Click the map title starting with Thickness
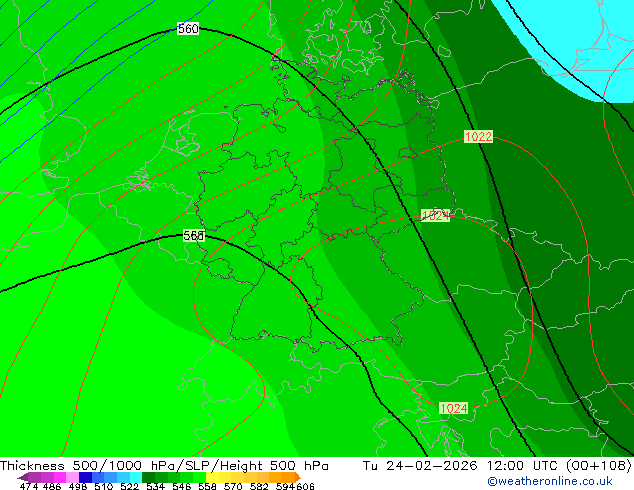The image size is (634, 490). 164,466
